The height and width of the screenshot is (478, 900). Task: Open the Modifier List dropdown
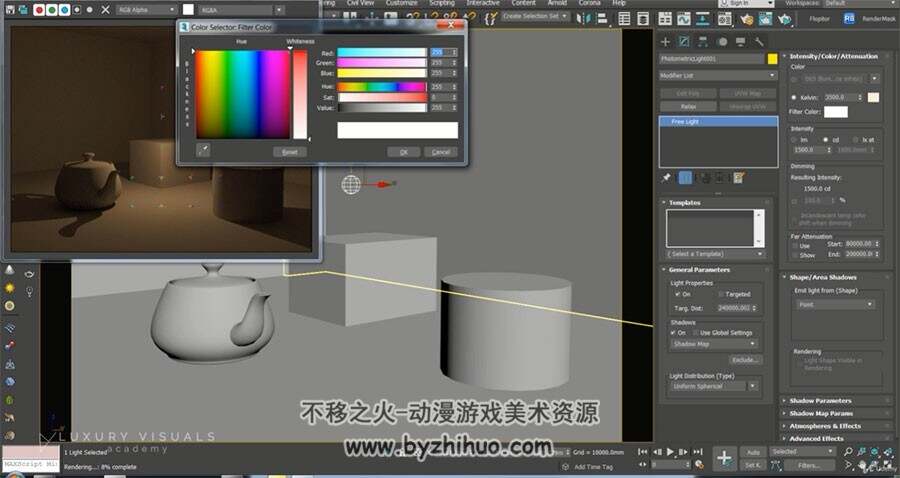click(x=717, y=76)
